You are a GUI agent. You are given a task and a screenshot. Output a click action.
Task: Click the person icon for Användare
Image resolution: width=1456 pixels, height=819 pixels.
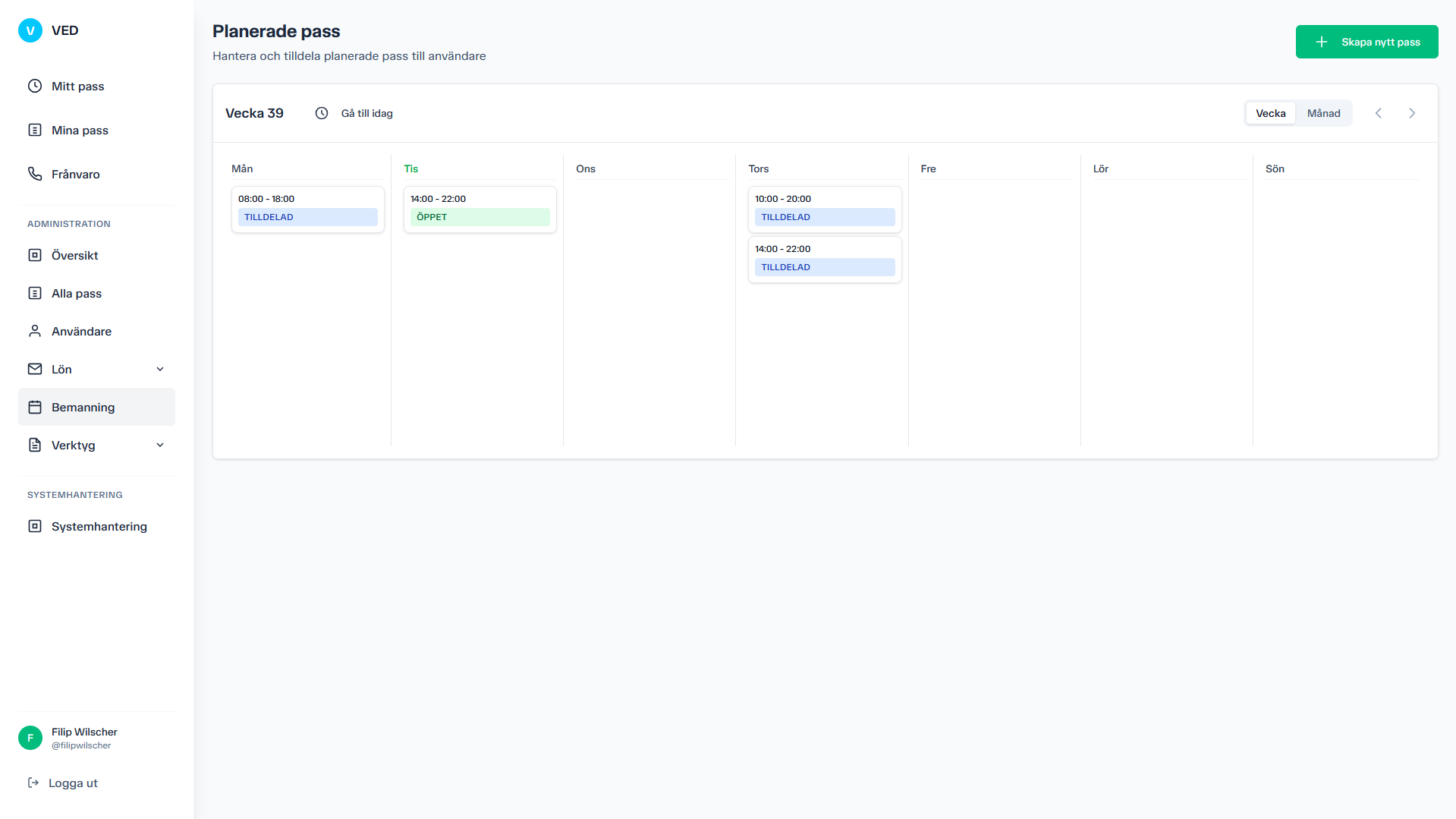(35, 331)
